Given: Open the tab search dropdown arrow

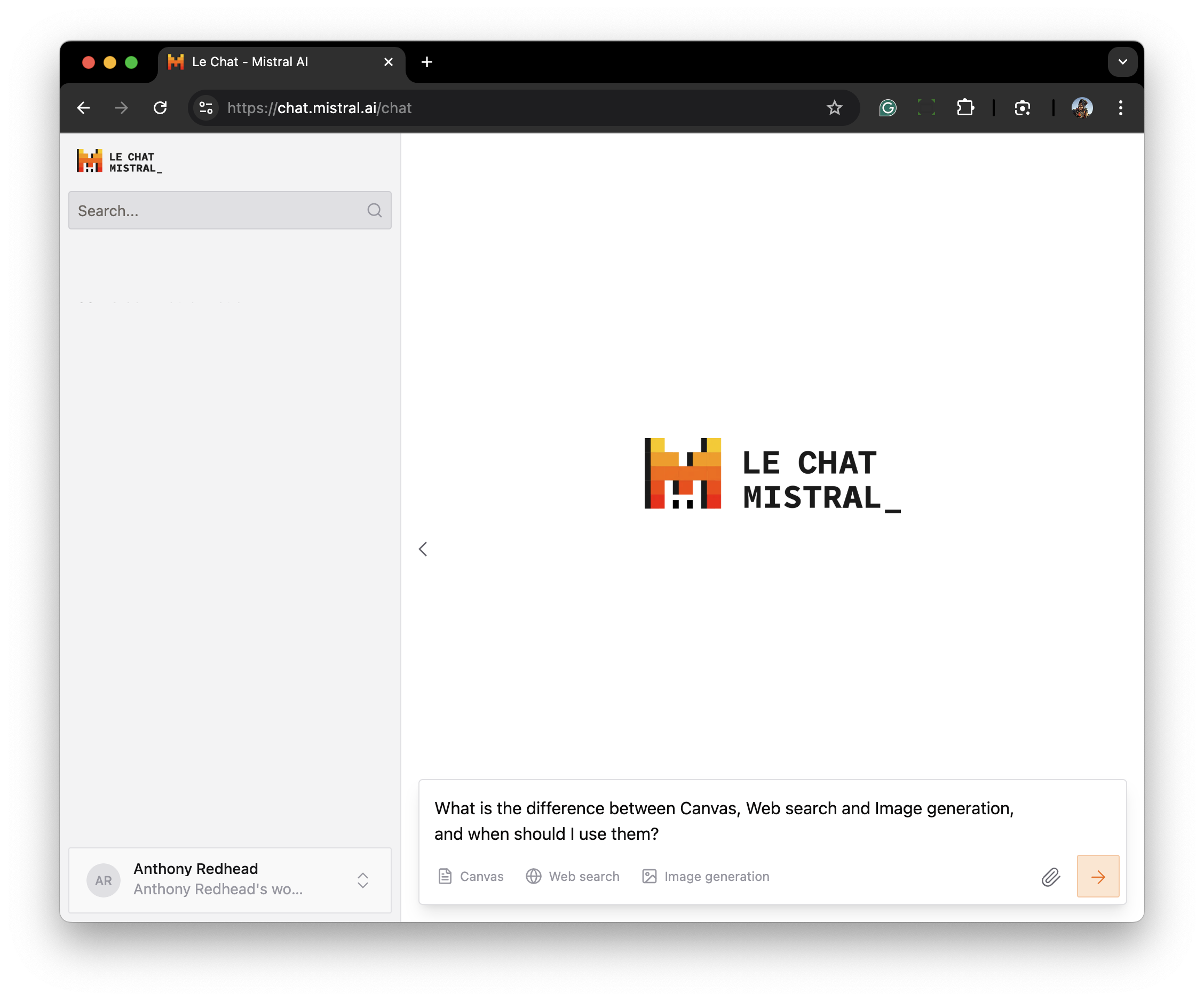Looking at the screenshot, I should [x=1122, y=62].
